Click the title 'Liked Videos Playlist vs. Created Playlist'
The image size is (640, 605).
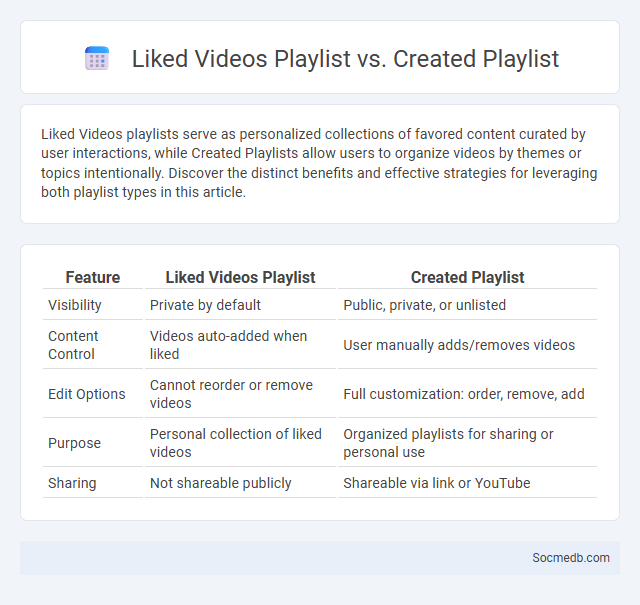point(345,58)
